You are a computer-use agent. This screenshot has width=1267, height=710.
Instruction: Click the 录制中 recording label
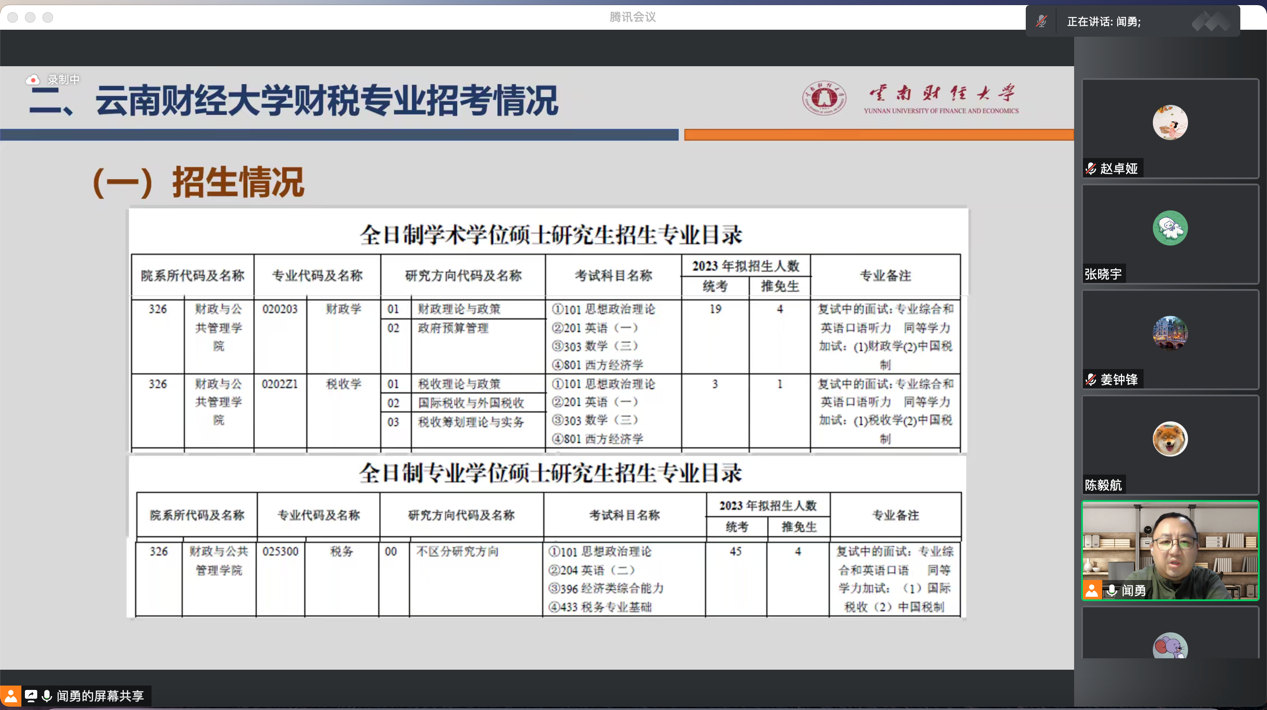(x=63, y=80)
